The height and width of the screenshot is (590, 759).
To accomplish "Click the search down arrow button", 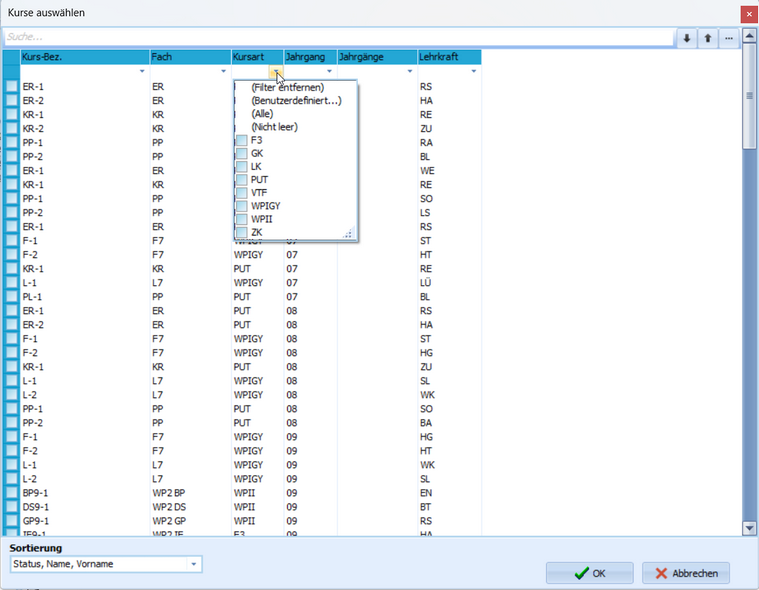I will [686, 38].
